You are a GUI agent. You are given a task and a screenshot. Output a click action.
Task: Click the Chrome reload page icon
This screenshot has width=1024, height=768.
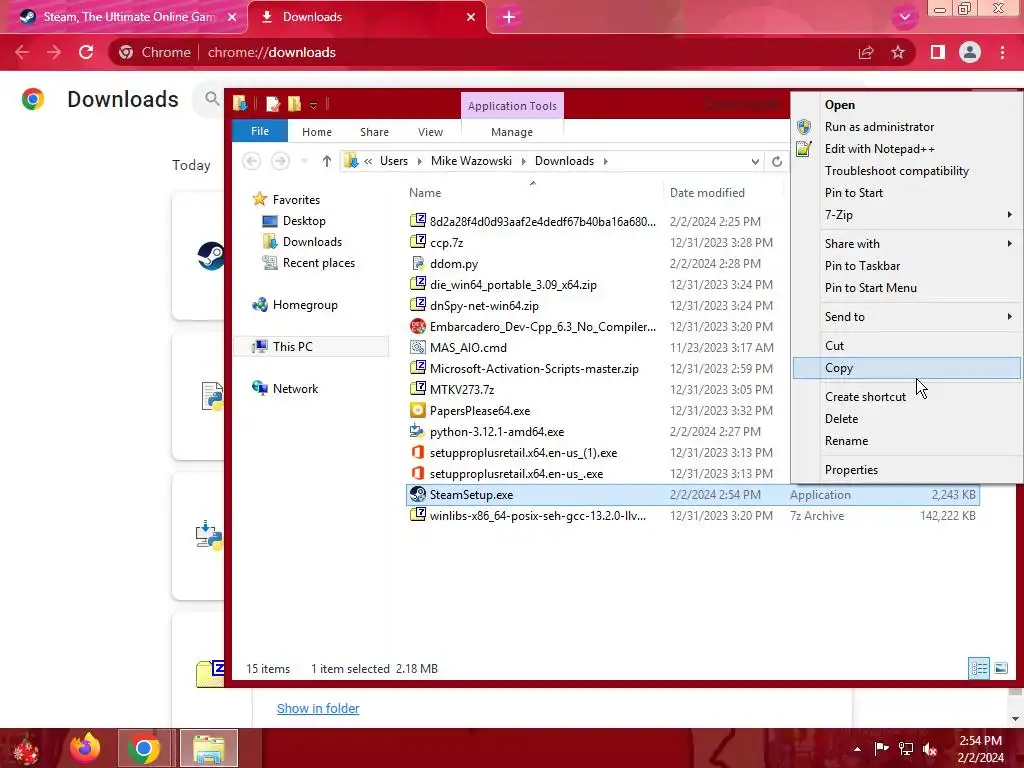click(86, 52)
